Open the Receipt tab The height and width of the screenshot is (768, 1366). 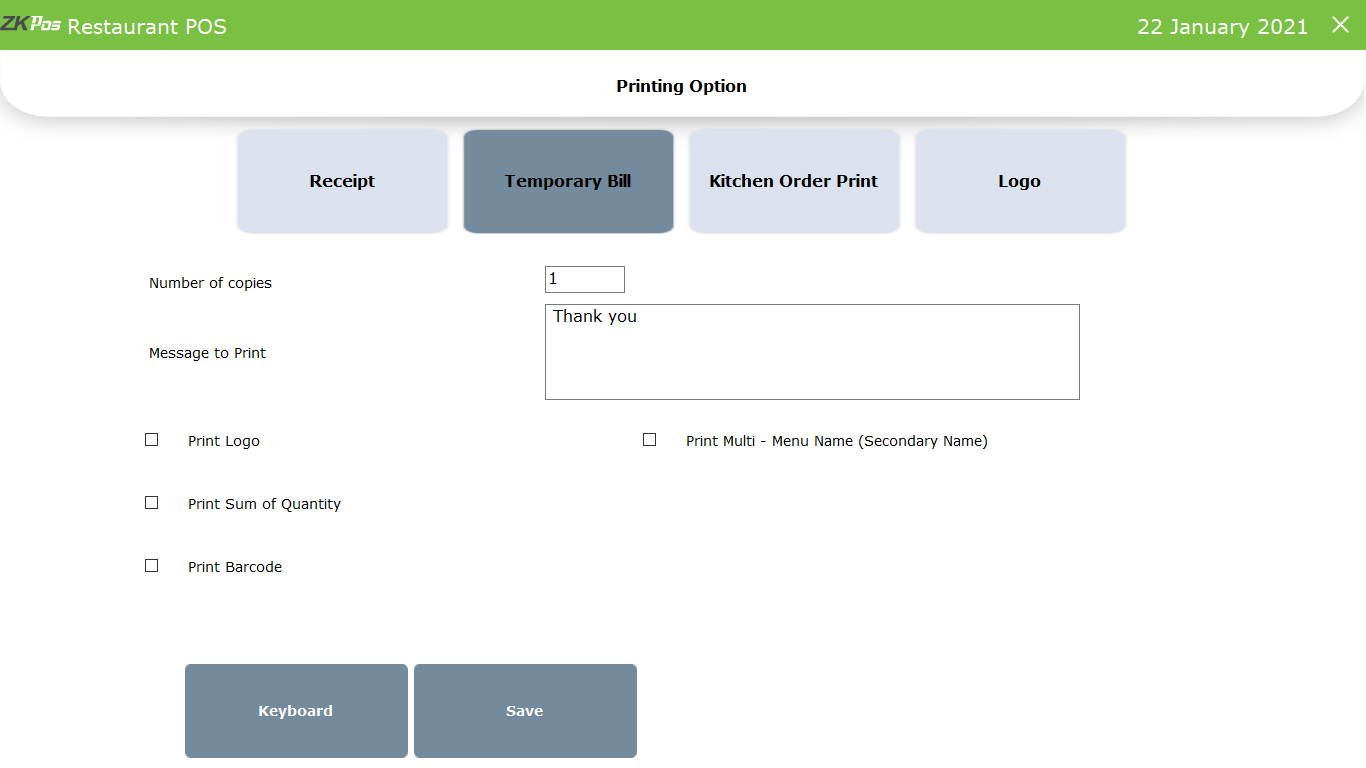[342, 181]
